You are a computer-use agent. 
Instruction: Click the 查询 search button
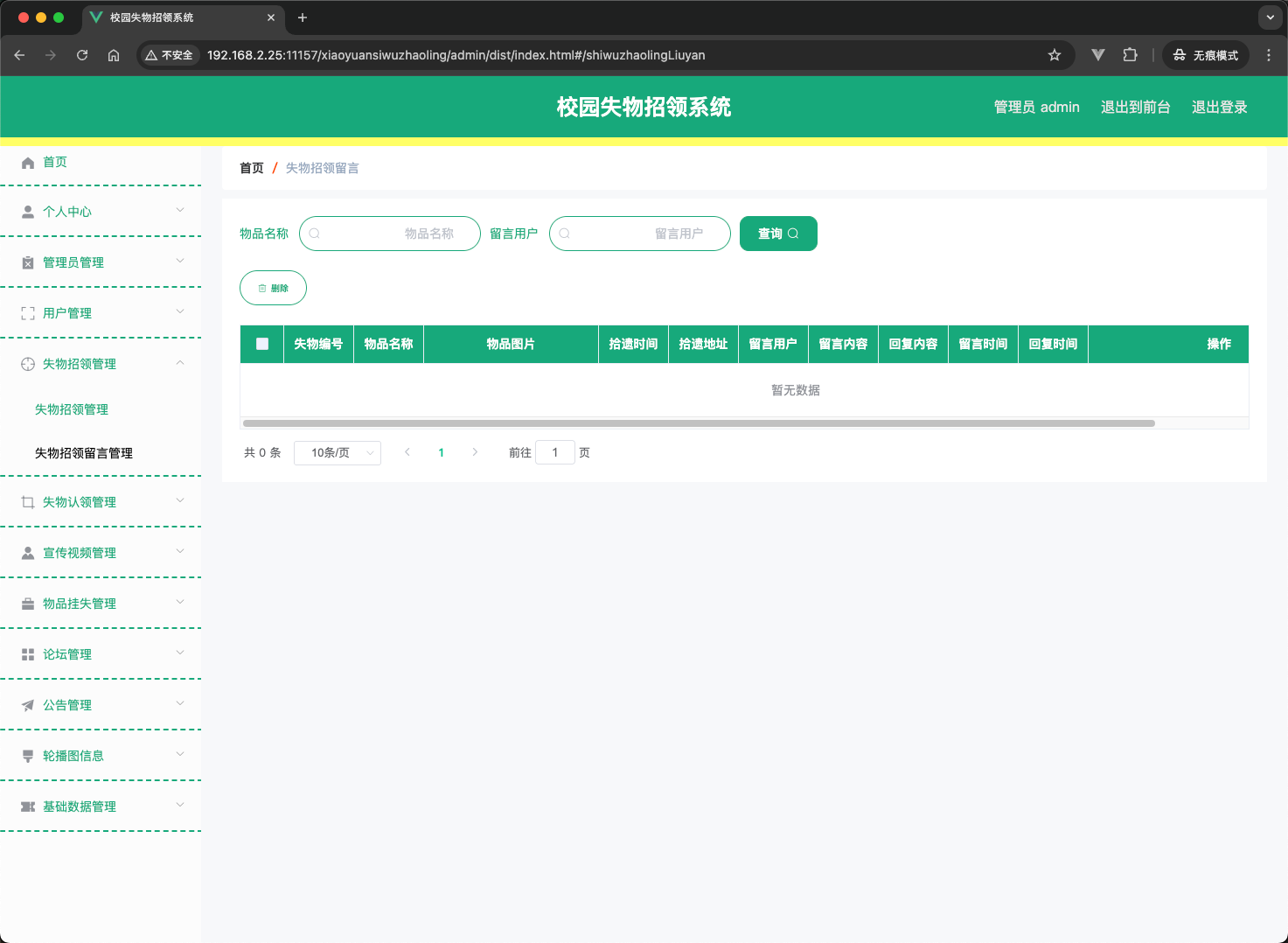778,234
